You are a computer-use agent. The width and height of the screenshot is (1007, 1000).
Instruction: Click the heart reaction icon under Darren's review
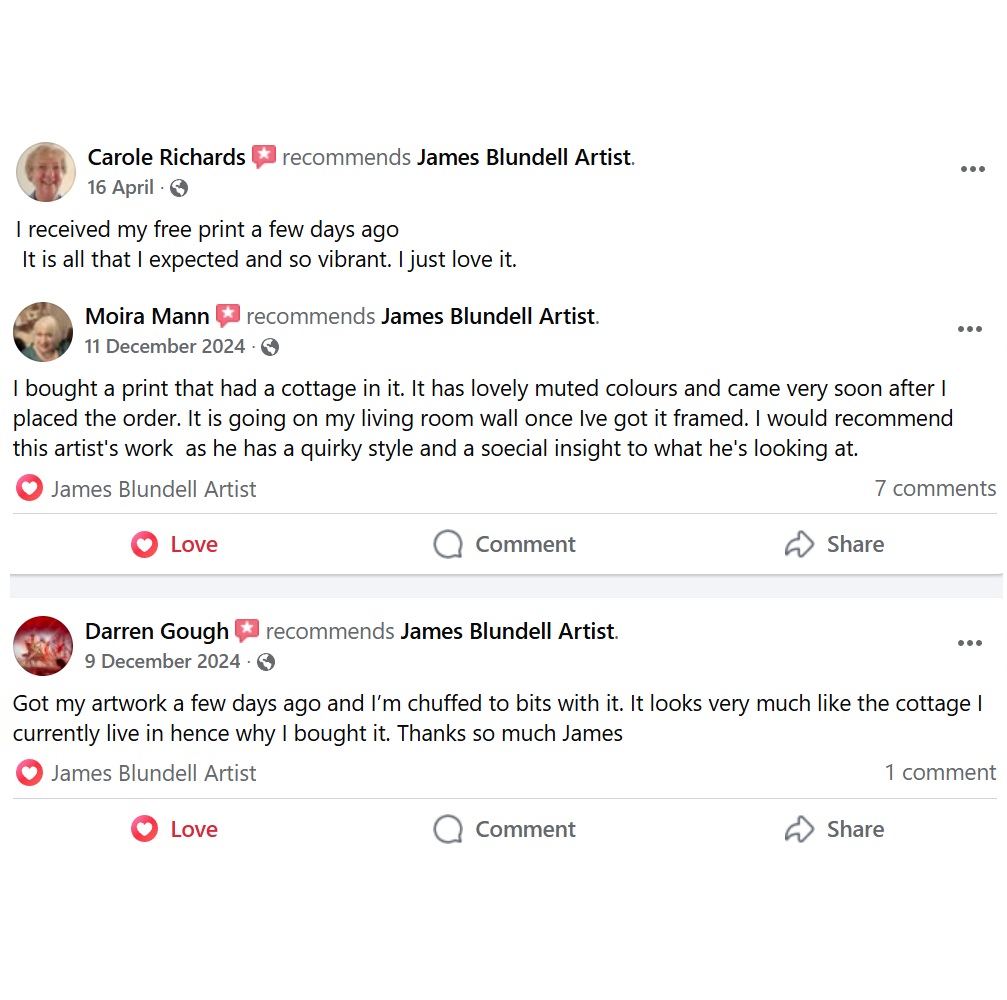pos(30,773)
